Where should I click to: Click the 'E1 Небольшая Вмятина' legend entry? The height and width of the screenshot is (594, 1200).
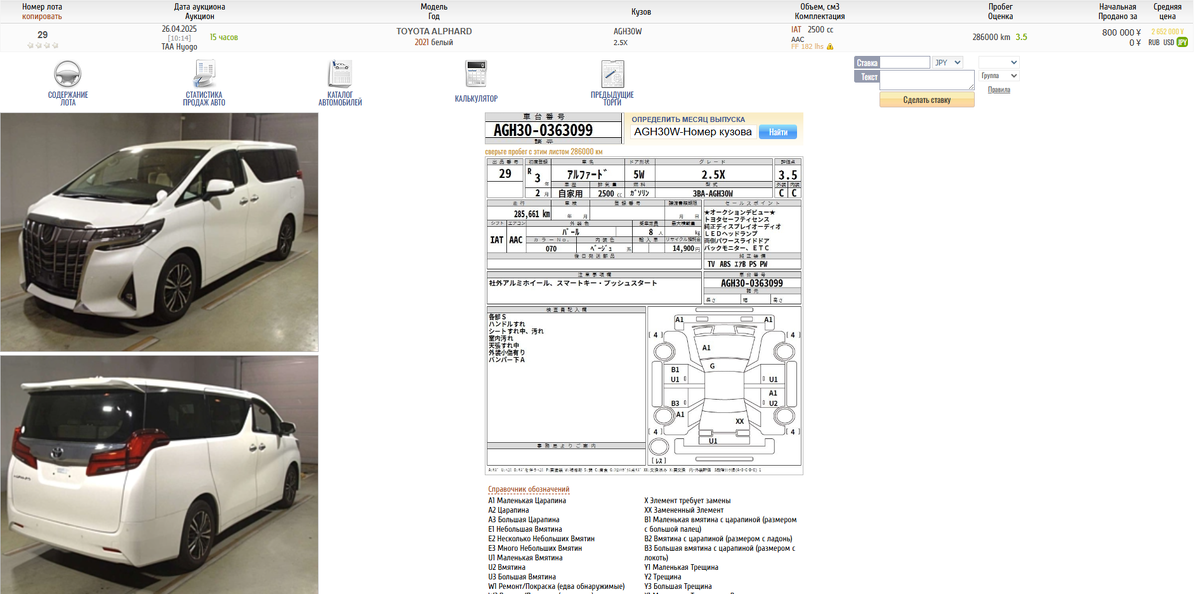click(x=526, y=529)
